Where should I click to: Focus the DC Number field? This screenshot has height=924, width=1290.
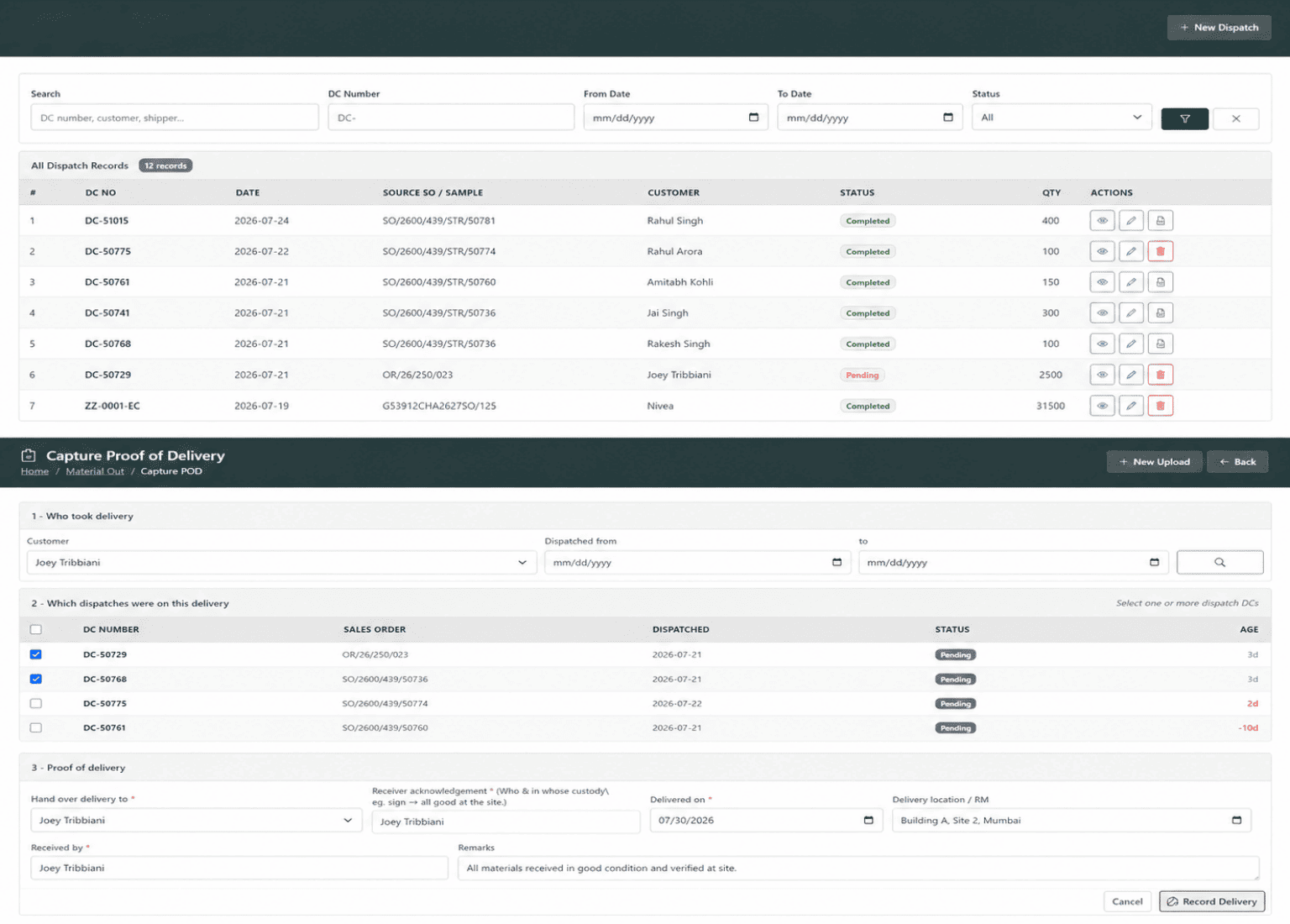pyautogui.click(x=451, y=118)
